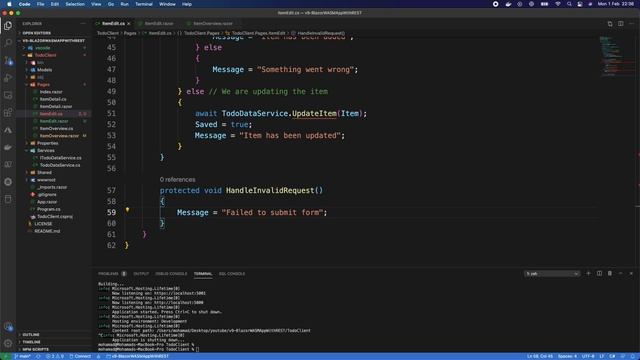Open ItemDetail.razor in explorer

[56, 107]
